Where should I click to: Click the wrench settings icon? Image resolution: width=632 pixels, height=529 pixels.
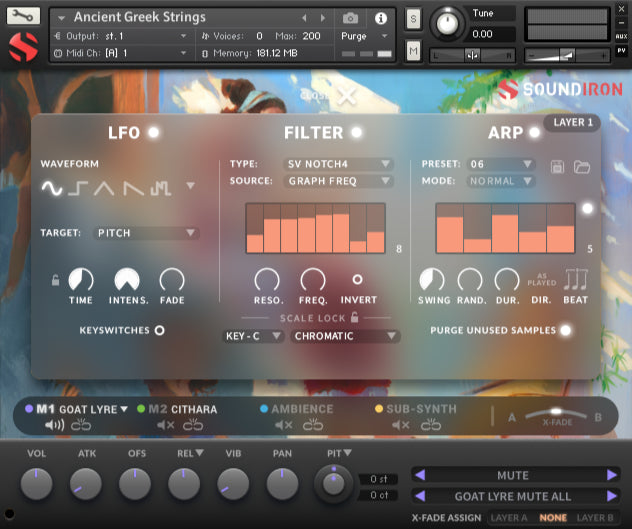(23, 17)
